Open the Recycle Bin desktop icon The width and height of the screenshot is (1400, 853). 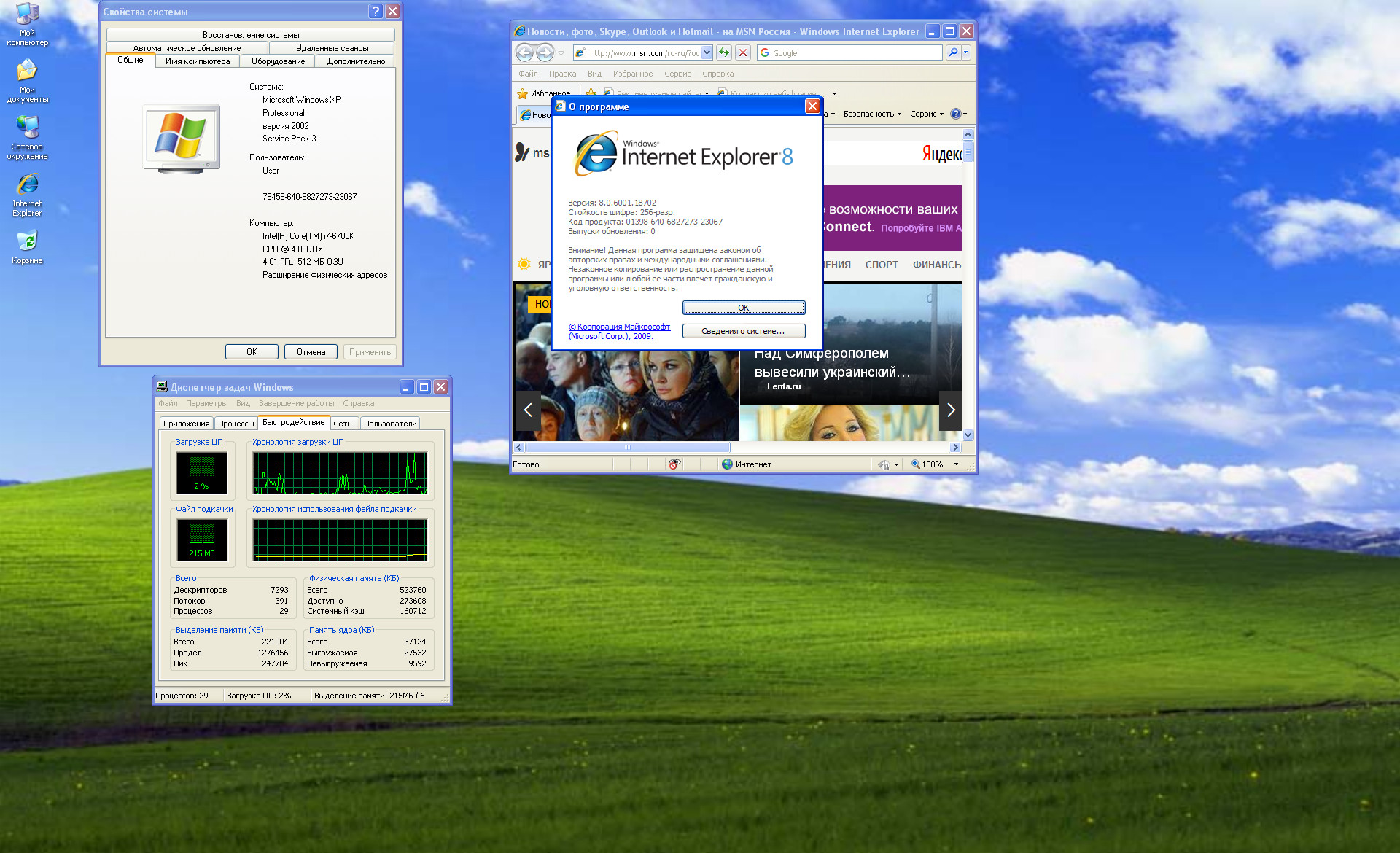pyautogui.click(x=27, y=246)
